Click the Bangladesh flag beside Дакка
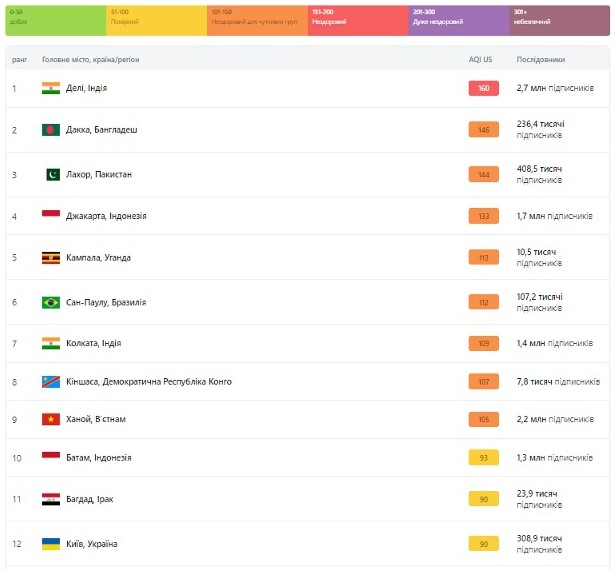This screenshot has height=570, width=615. [x=51, y=130]
